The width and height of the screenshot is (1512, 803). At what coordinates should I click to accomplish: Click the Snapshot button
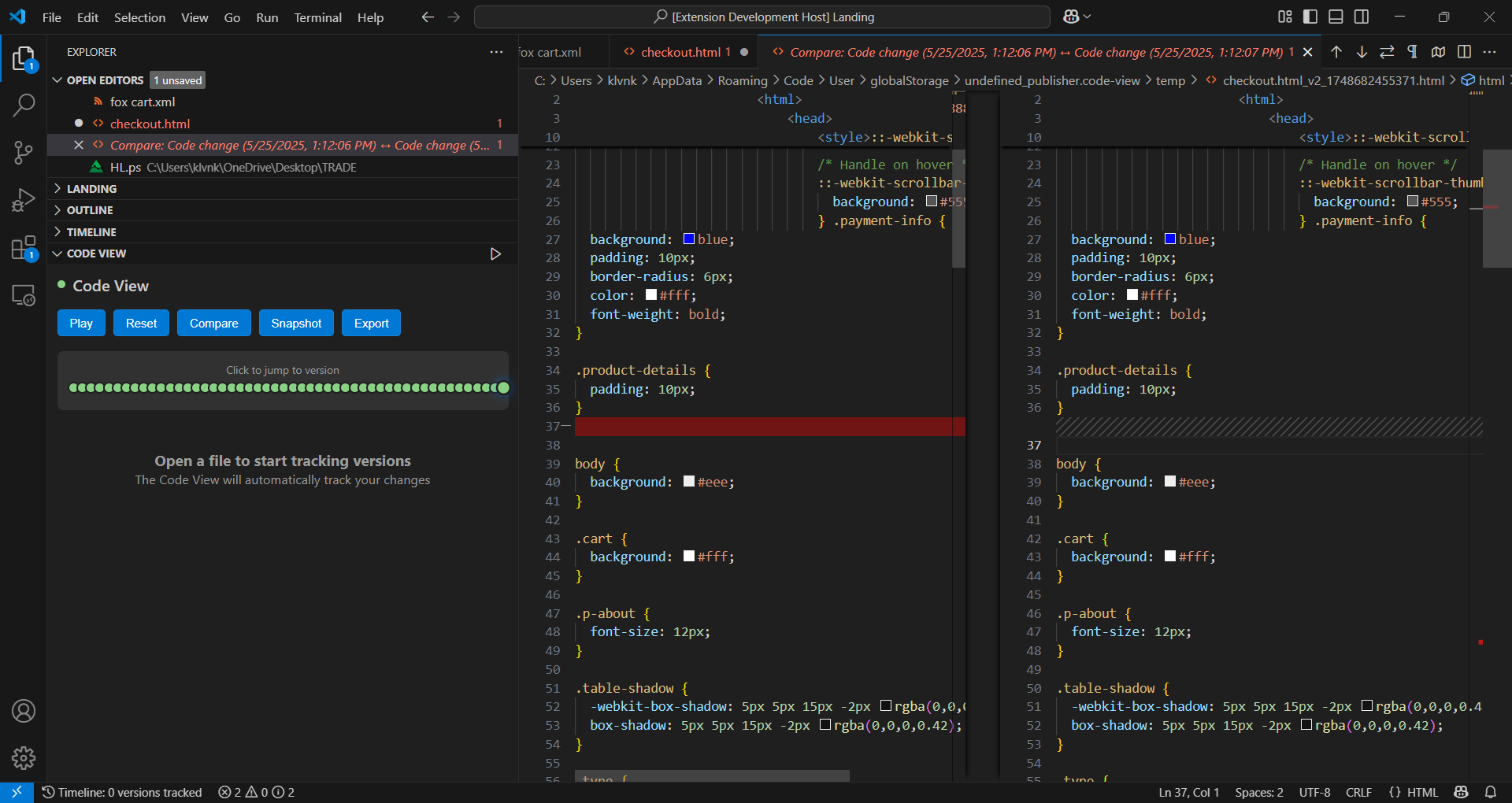point(296,323)
